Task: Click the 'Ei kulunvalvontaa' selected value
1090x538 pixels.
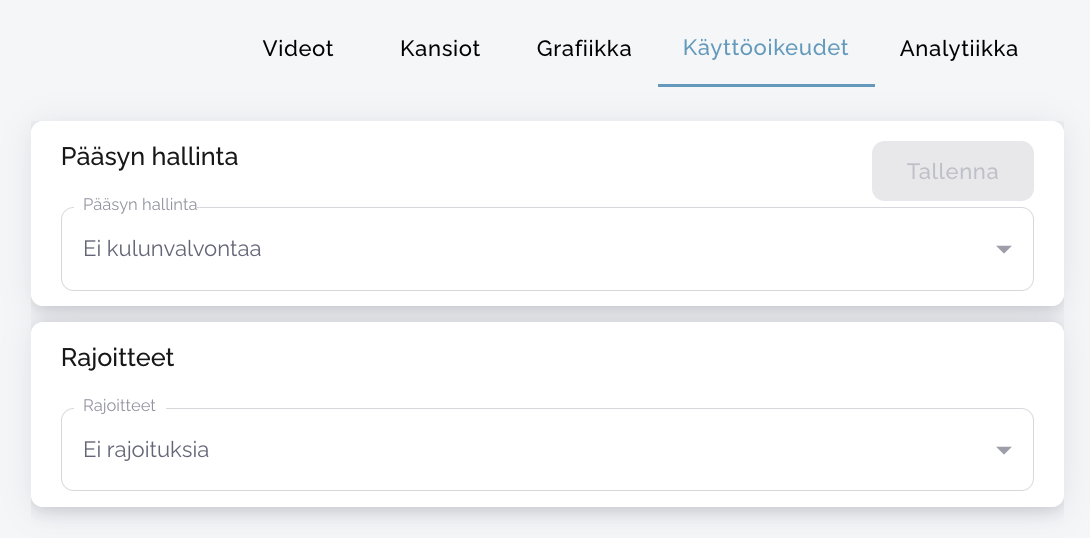Action: pos(172,249)
